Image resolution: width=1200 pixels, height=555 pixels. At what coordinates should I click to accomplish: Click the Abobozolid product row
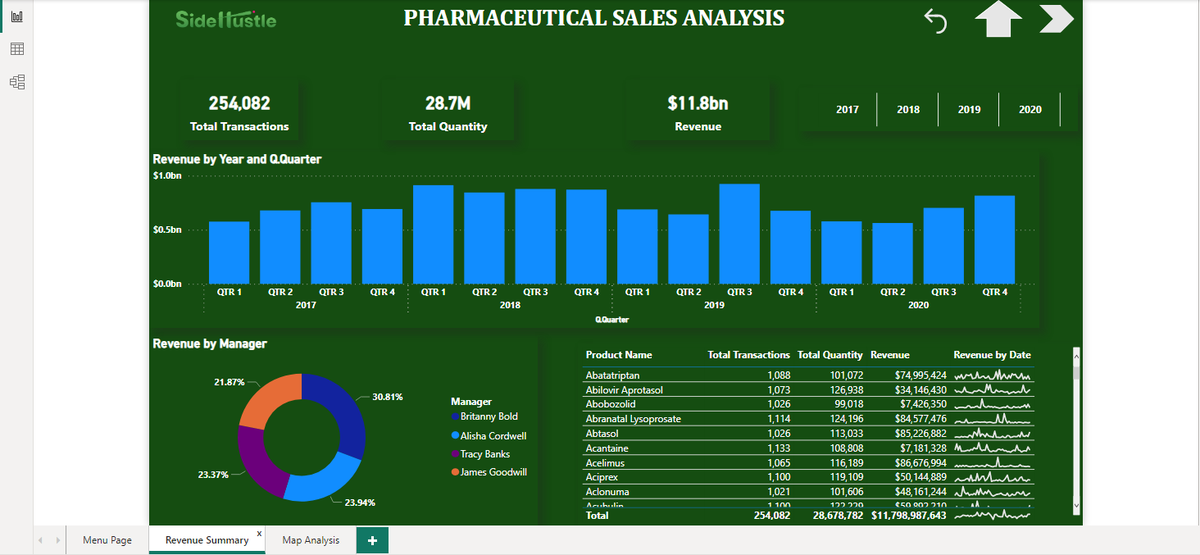coord(810,404)
